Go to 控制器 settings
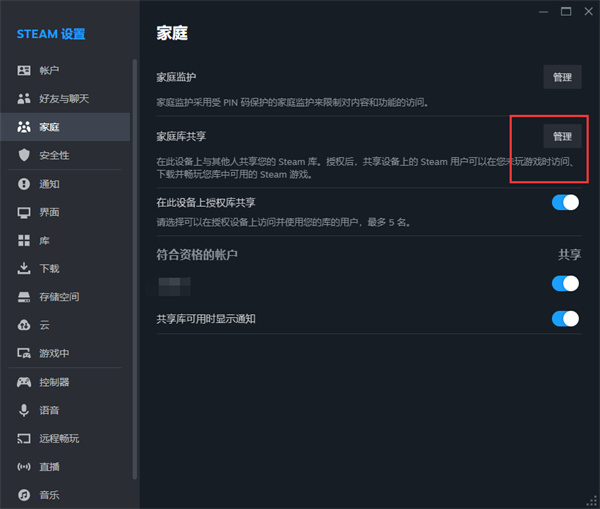This screenshot has height=509, width=600. (x=65, y=382)
